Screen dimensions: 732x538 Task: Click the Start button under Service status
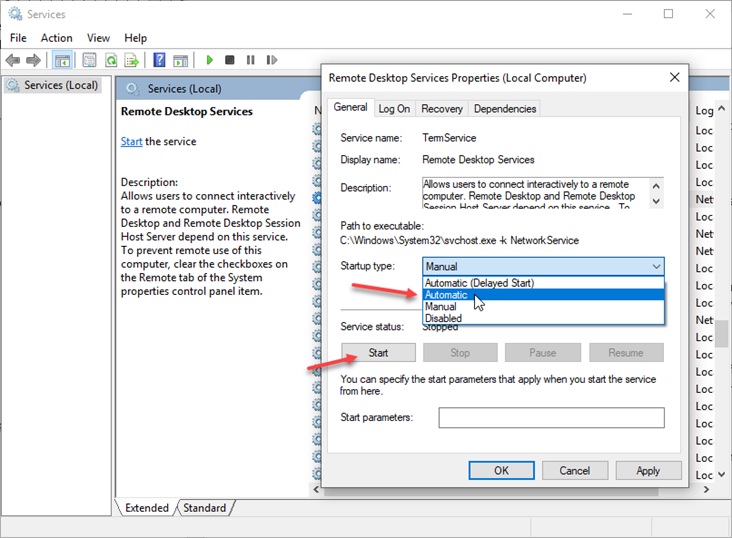(378, 352)
